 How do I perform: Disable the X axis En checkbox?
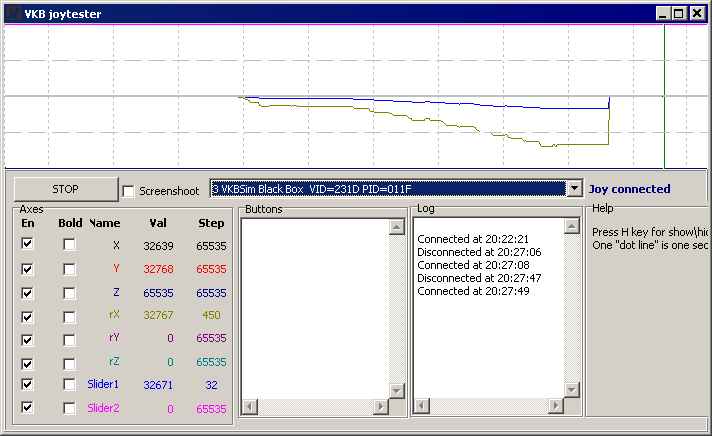[27, 244]
